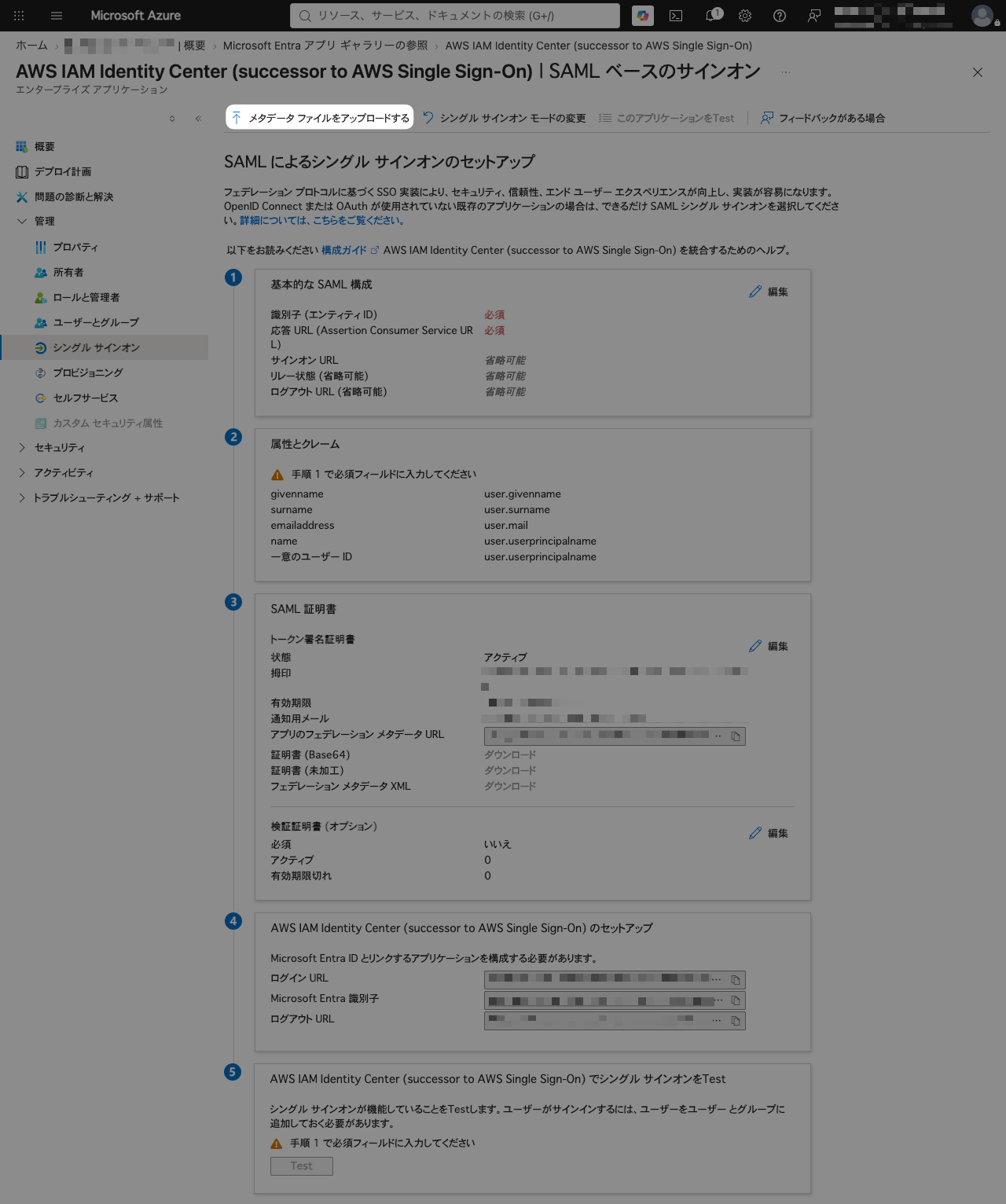Open the notifications bell
This screenshot has width=1006, height=1204.
(712, 16)
